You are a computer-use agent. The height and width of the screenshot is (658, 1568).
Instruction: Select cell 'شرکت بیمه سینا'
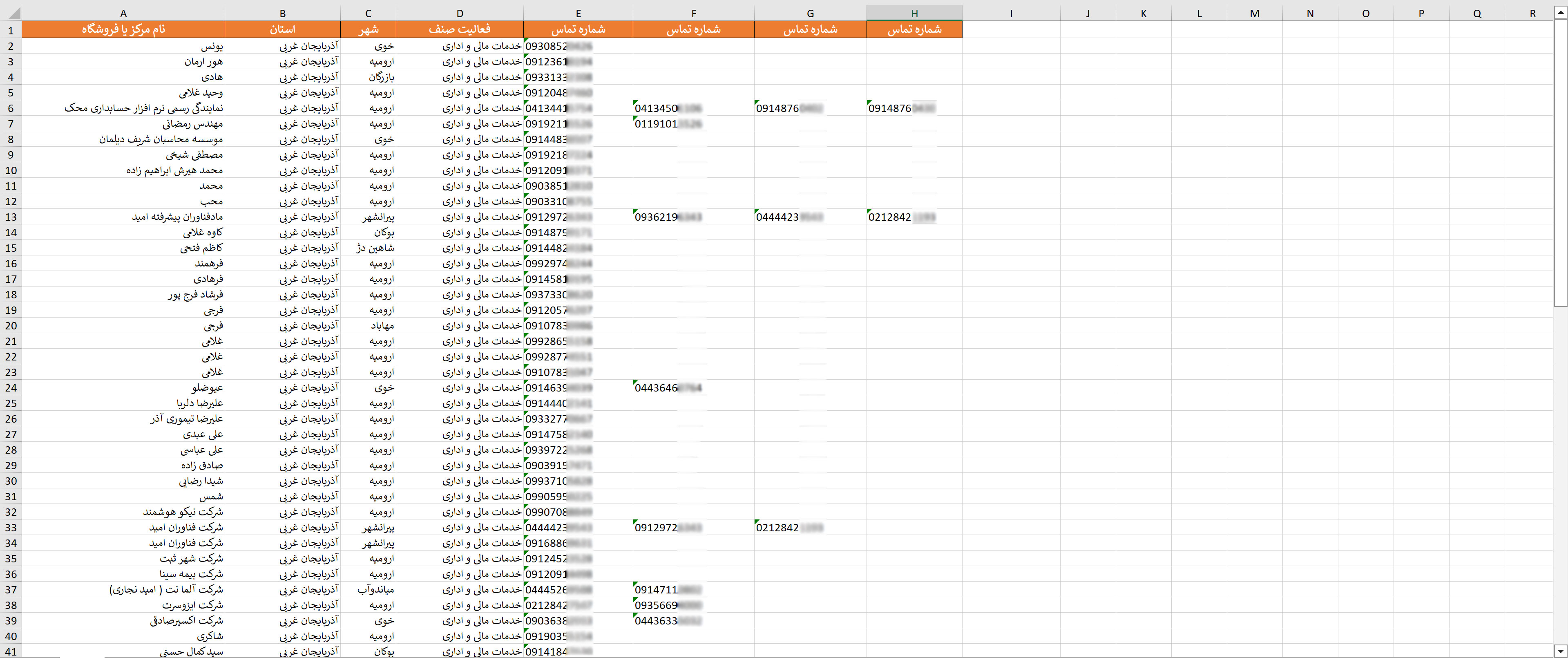point(123,574)
